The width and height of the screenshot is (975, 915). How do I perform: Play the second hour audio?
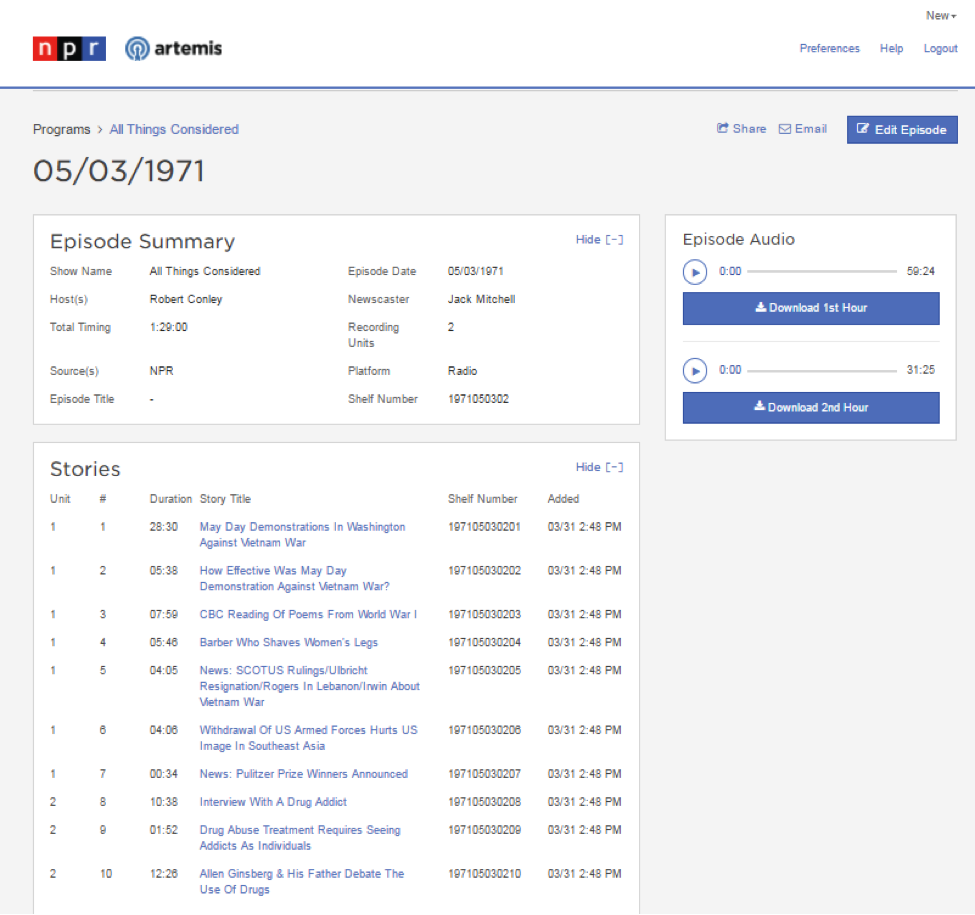(694, 370)
